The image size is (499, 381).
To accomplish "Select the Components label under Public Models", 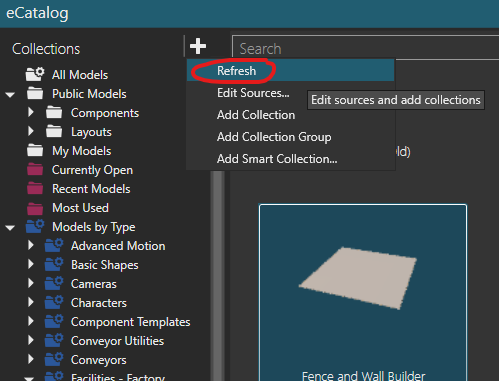I will [x=105, y=113].
